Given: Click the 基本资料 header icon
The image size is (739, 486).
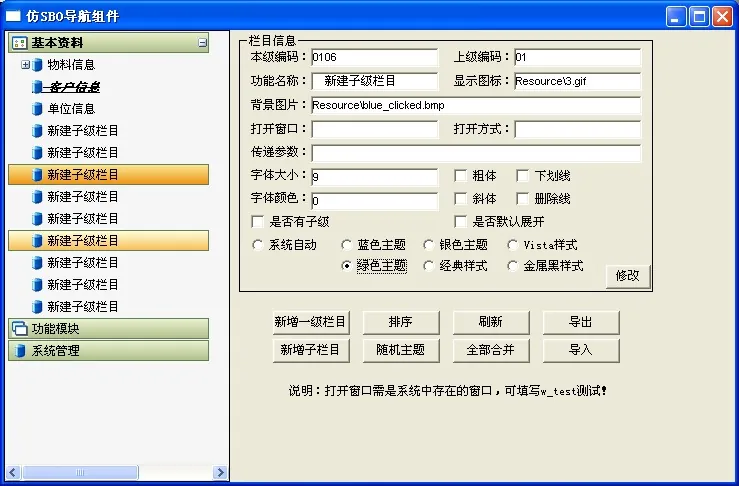Looking at the screenshot, I should (x=19, y=43).
